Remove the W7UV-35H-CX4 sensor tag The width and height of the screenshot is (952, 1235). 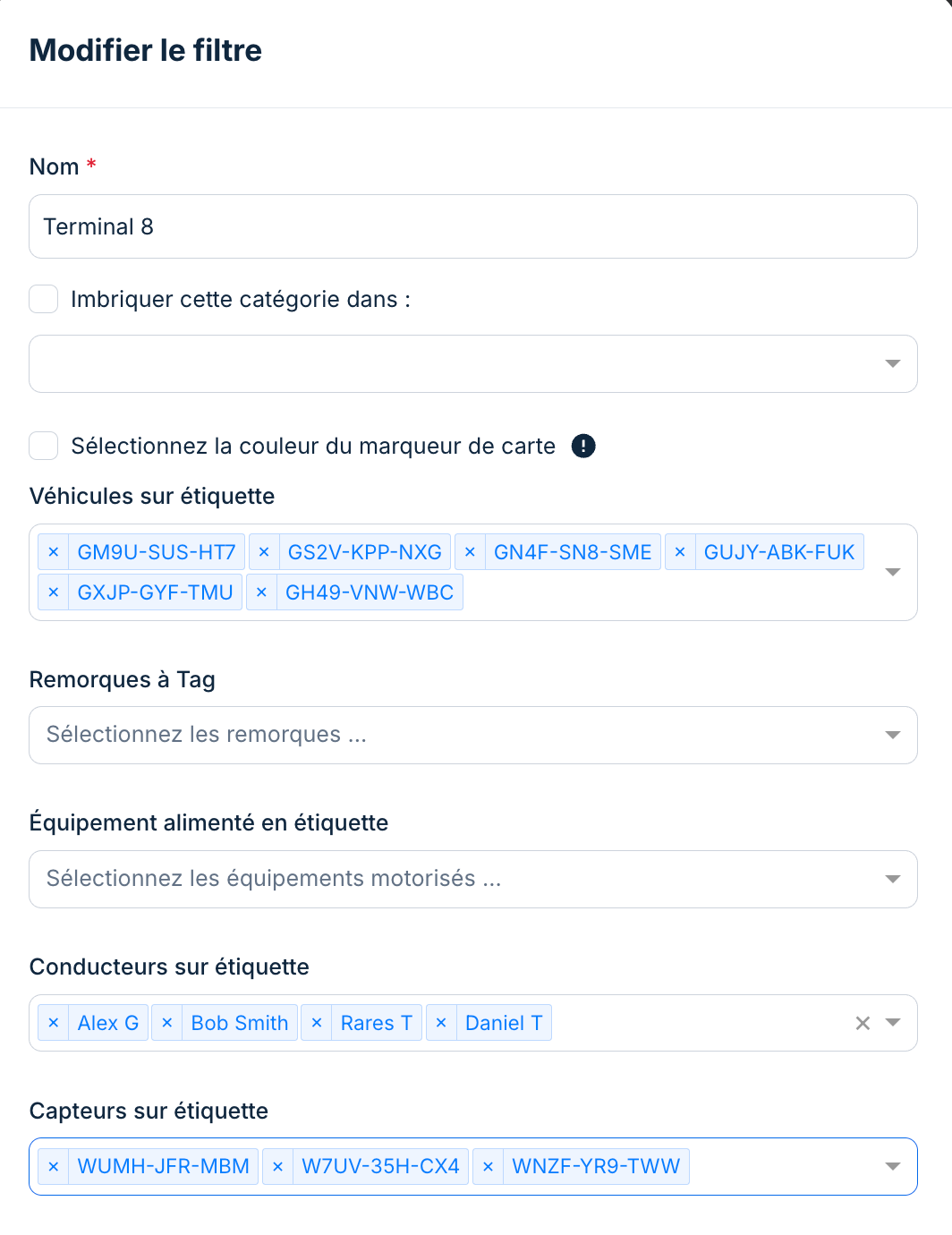point(277,1166)
